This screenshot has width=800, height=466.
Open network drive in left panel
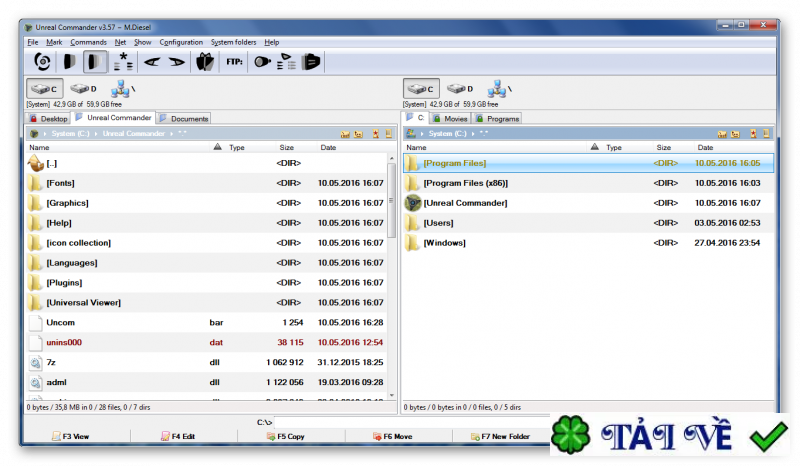coord(122,89)
